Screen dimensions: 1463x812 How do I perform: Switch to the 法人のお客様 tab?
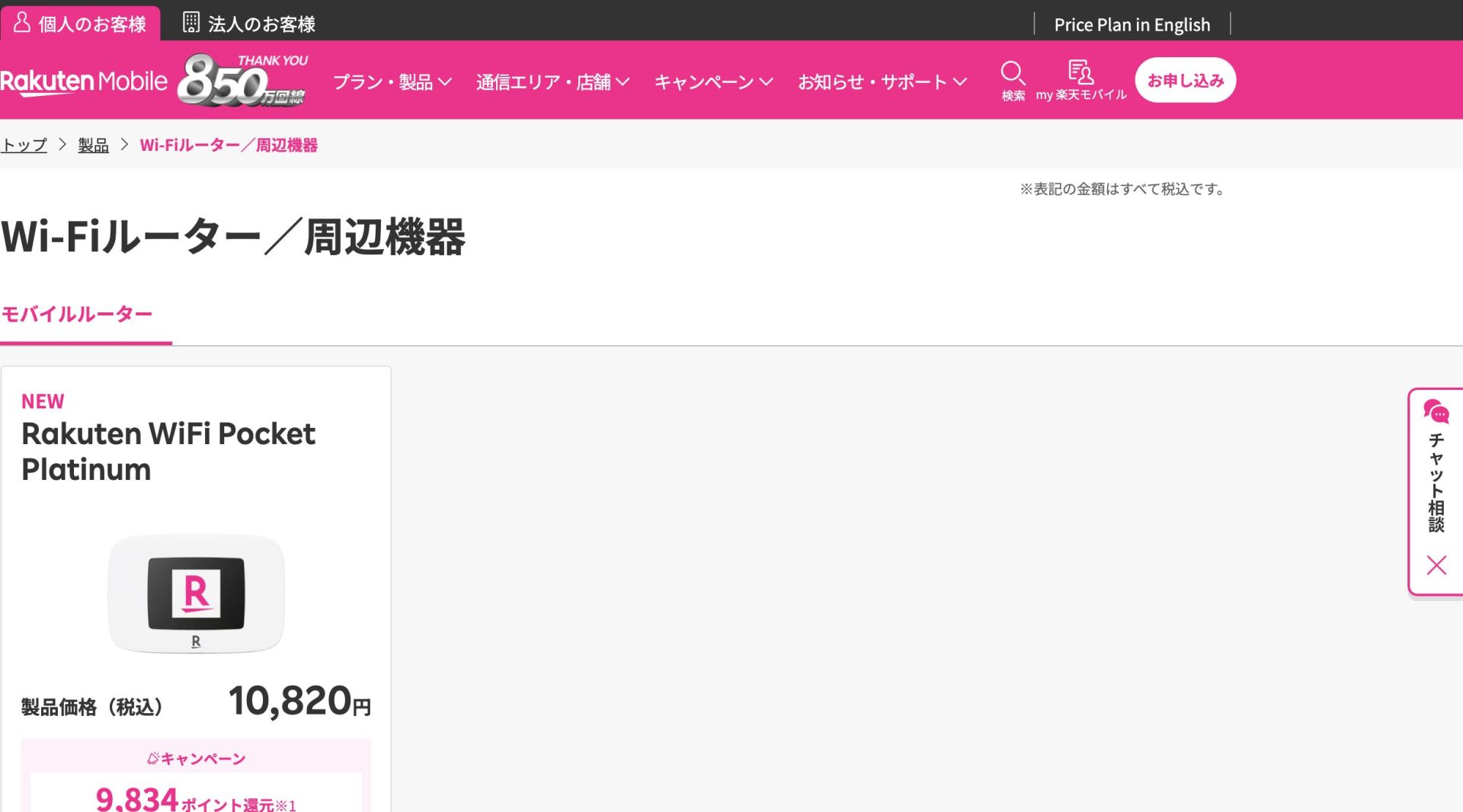[249, 24]
